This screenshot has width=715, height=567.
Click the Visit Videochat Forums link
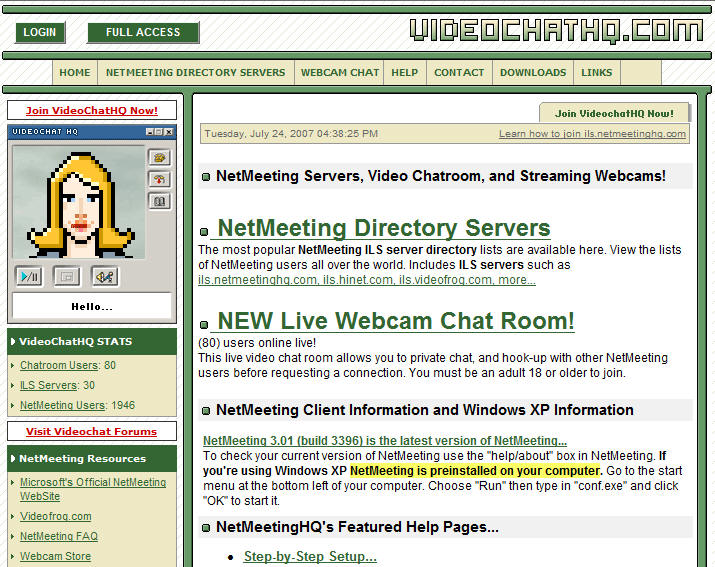pos(91,432)
